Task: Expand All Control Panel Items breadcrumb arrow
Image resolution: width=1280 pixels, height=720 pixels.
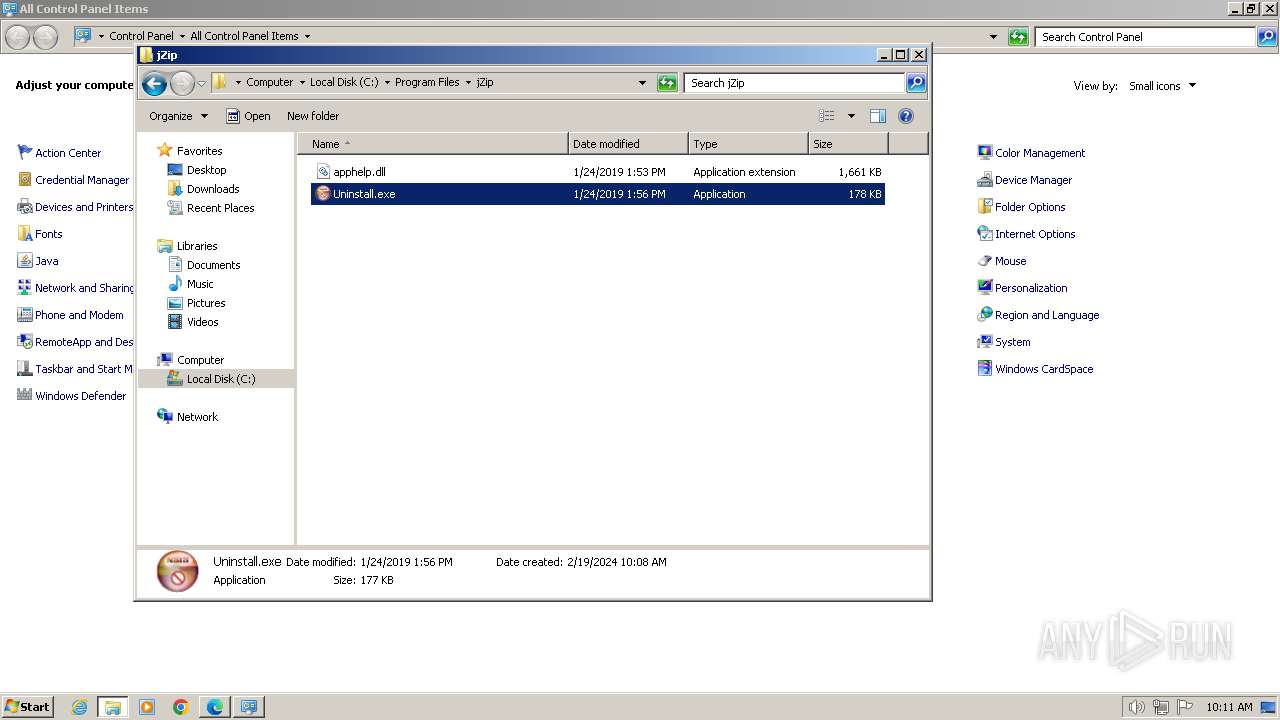Action: click(x=307, y=36)
